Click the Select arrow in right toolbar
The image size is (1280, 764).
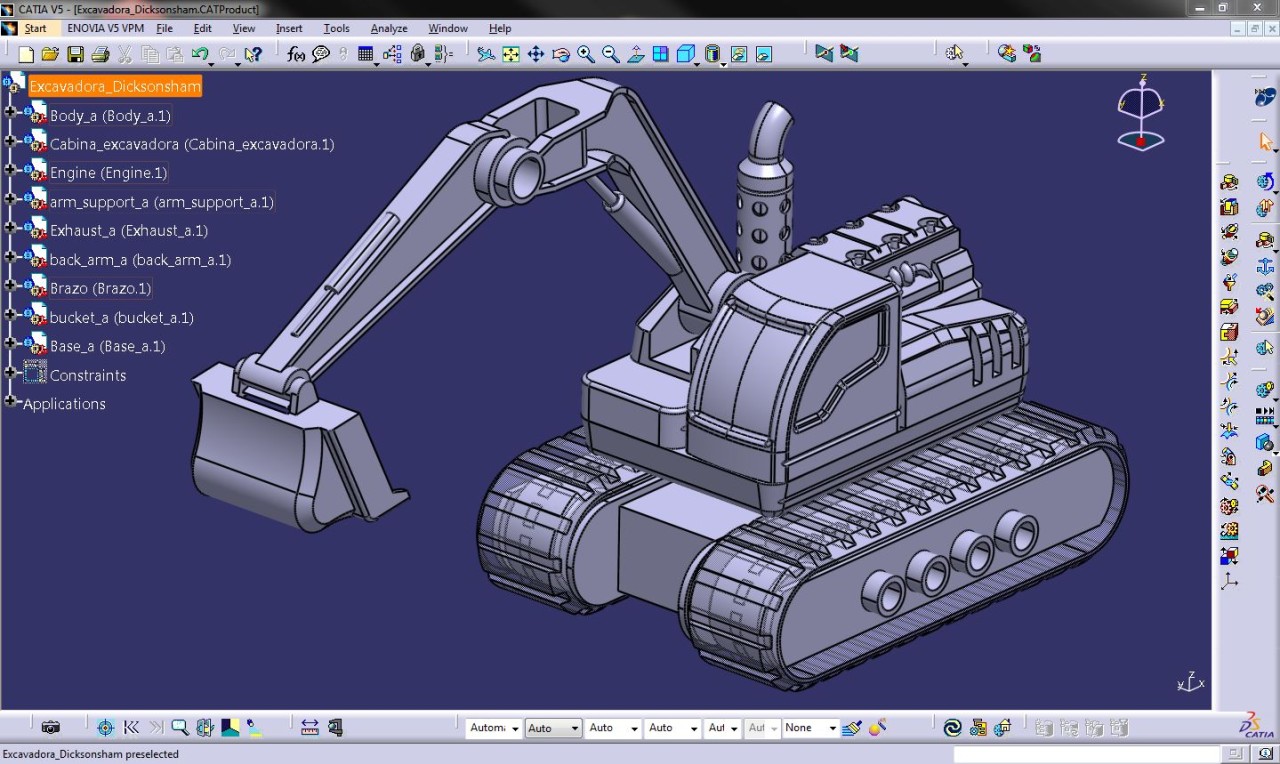coord(1265,143)
